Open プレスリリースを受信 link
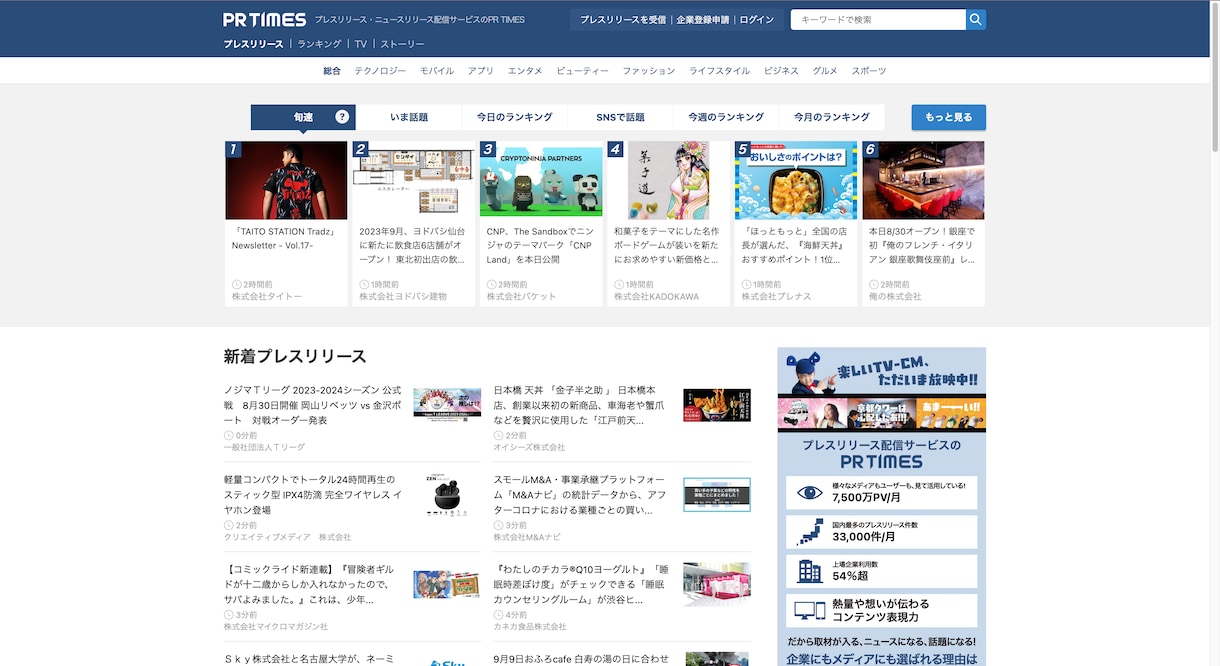This screenshot has width=1220, height=666. [x=623, y=20]
